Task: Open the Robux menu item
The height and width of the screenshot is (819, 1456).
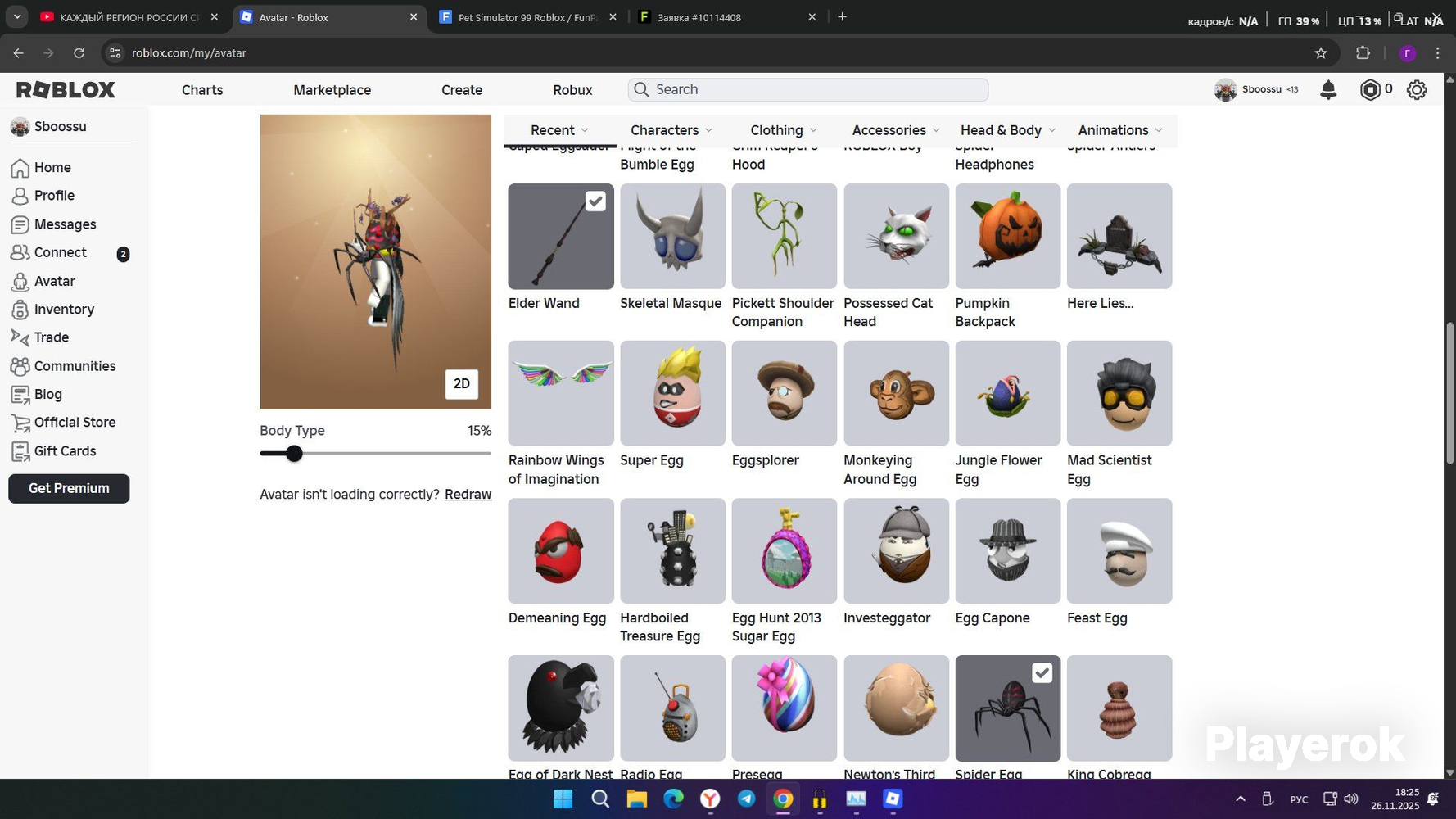Action: [572, 90]
